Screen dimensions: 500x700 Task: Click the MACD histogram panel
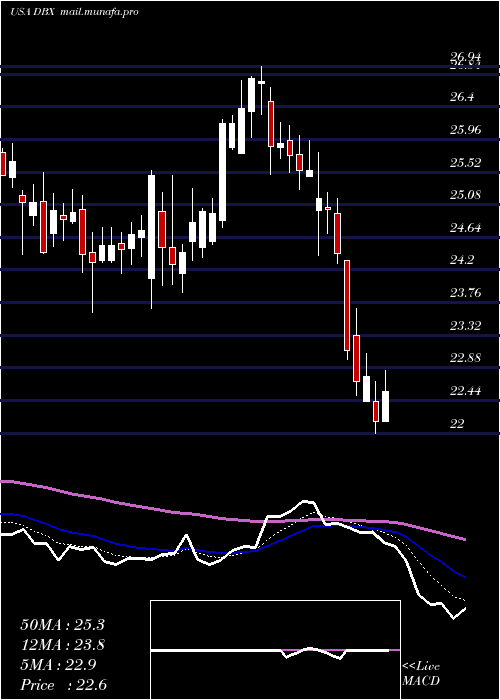coord(275,650)
